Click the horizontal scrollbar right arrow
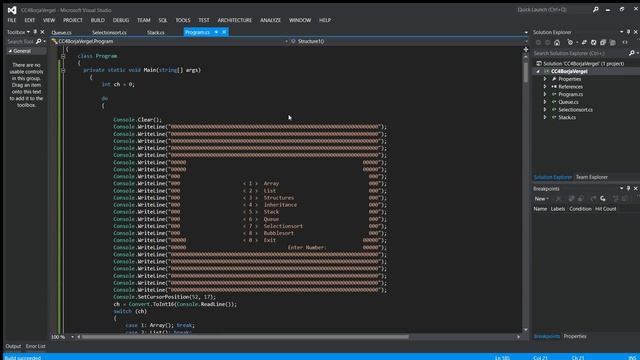Screen dimensions: 640x360 click(518, 337)
